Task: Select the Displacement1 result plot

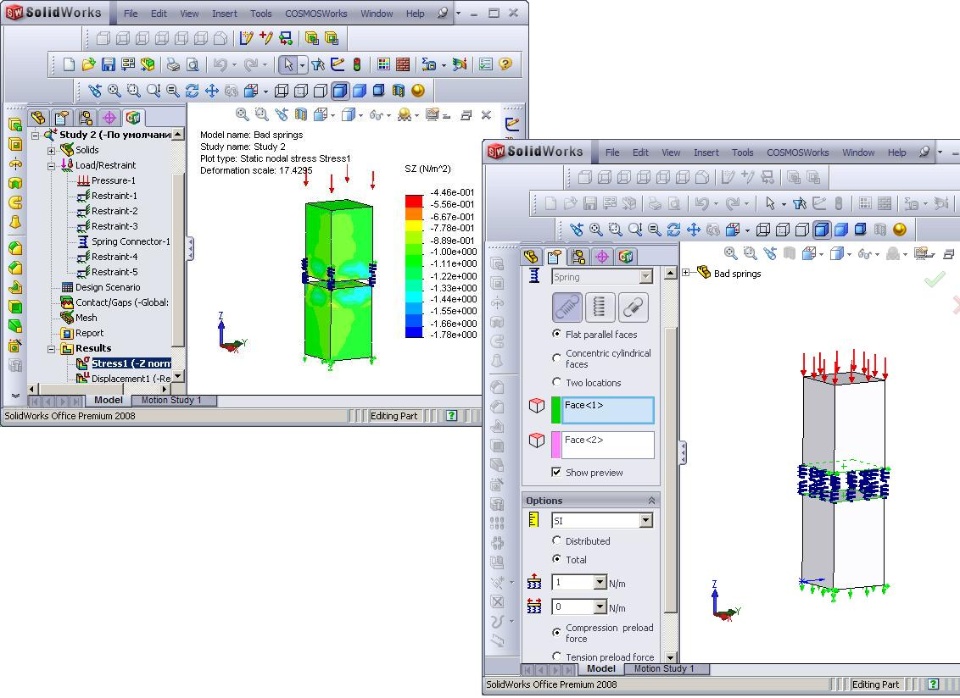Action: click(x=130, y=378)
